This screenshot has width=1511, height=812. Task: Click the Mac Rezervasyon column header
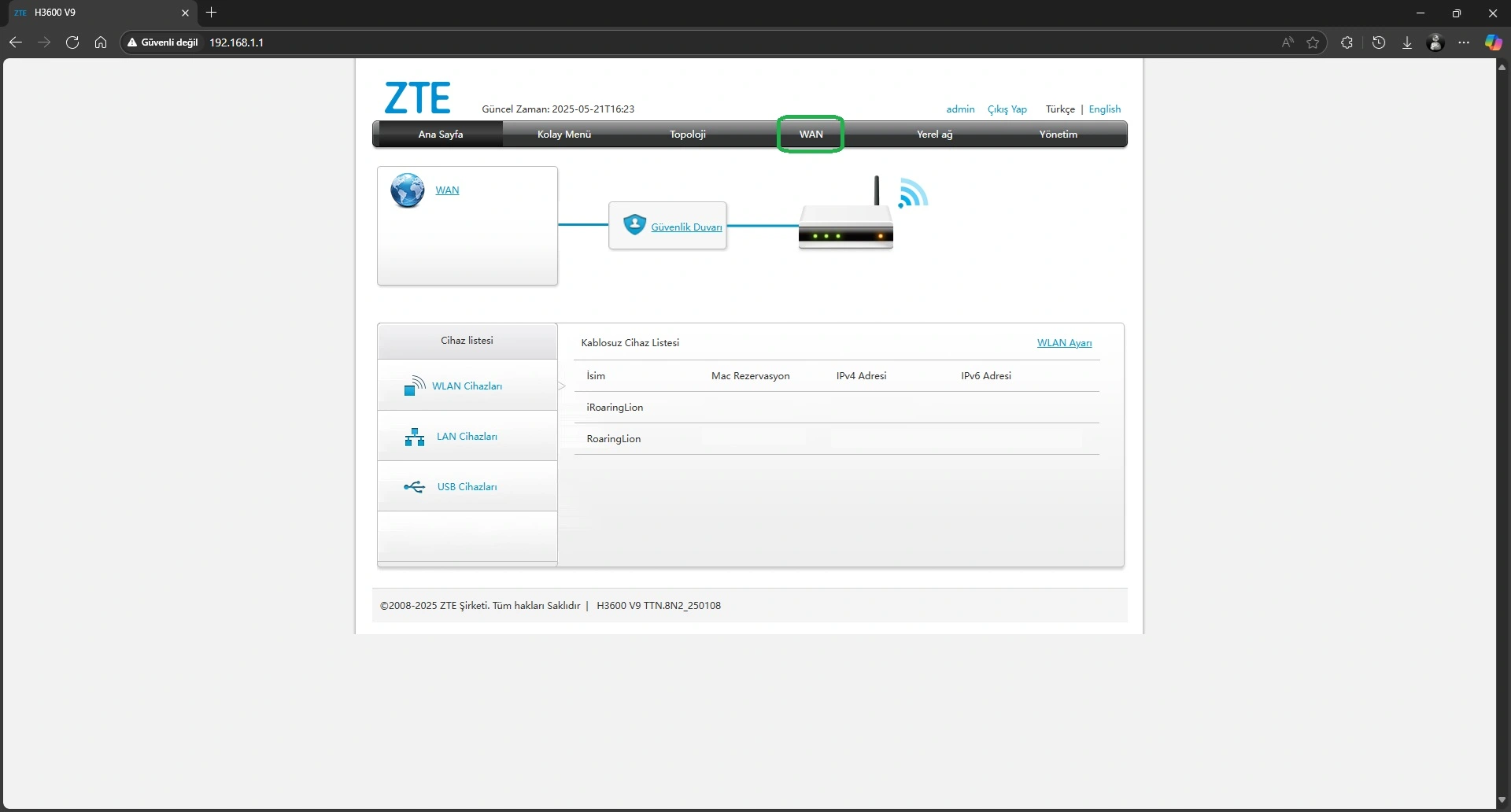pos(751,376)
